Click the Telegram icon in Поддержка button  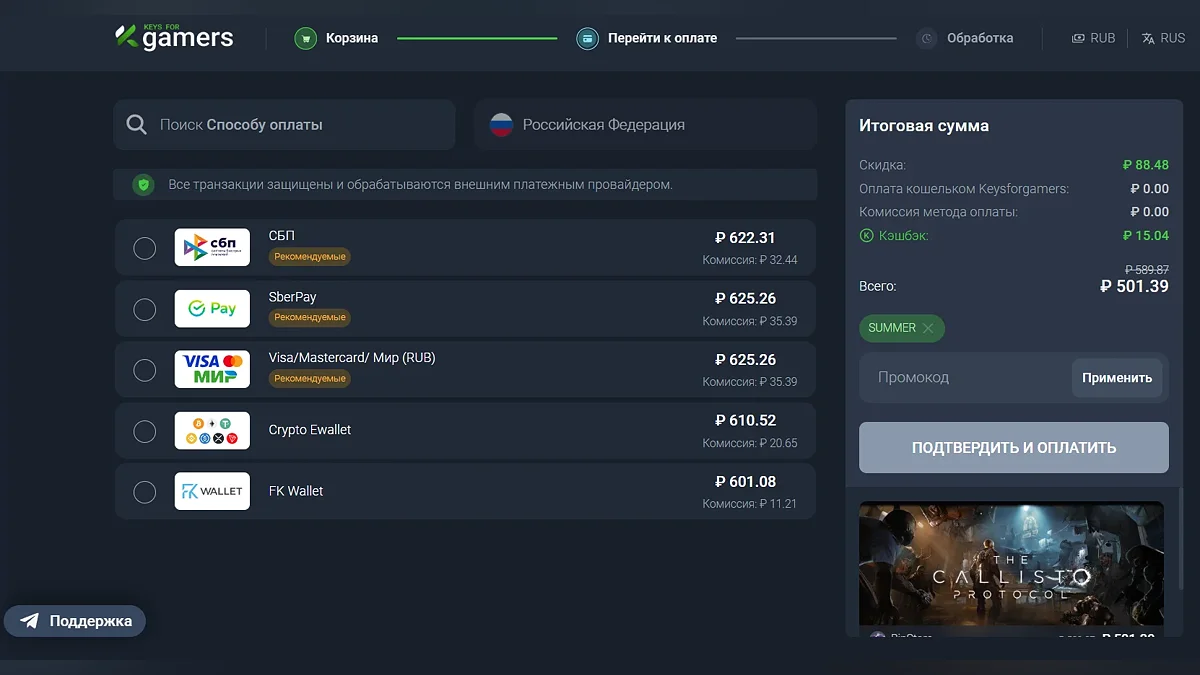point(30,621)
